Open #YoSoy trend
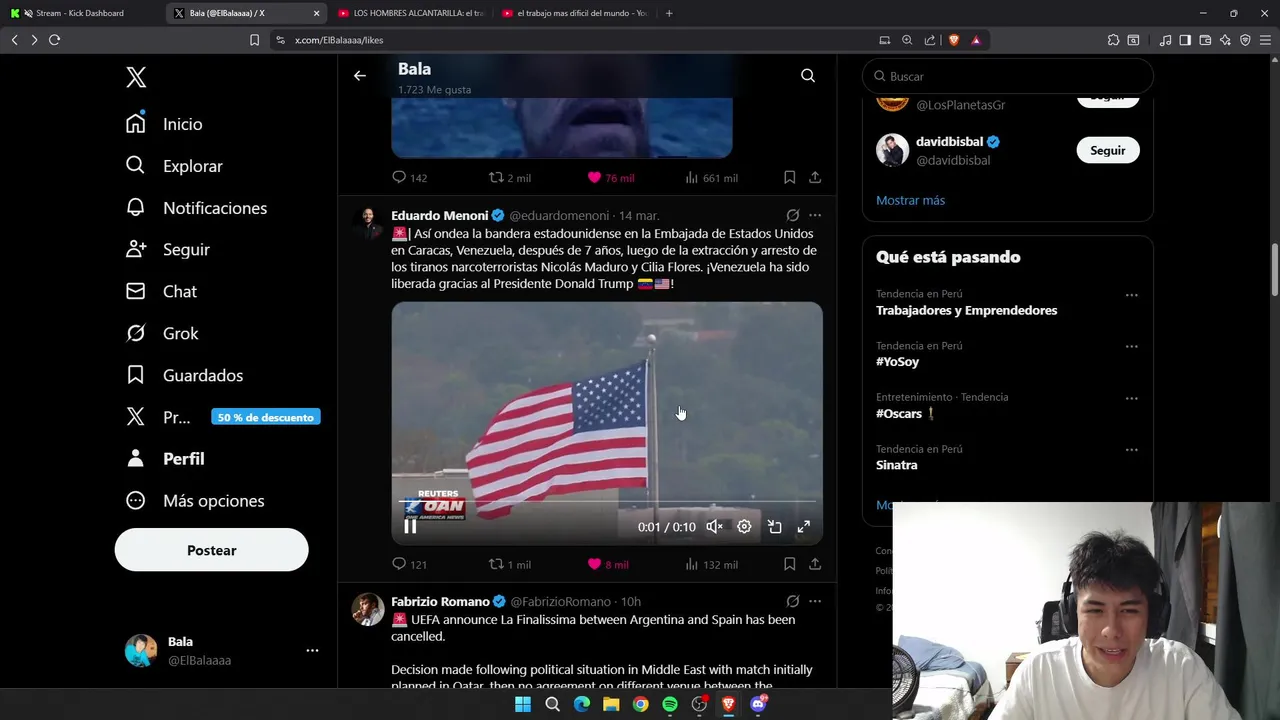Screen dimensions: 1280x720 coord(897,362)
